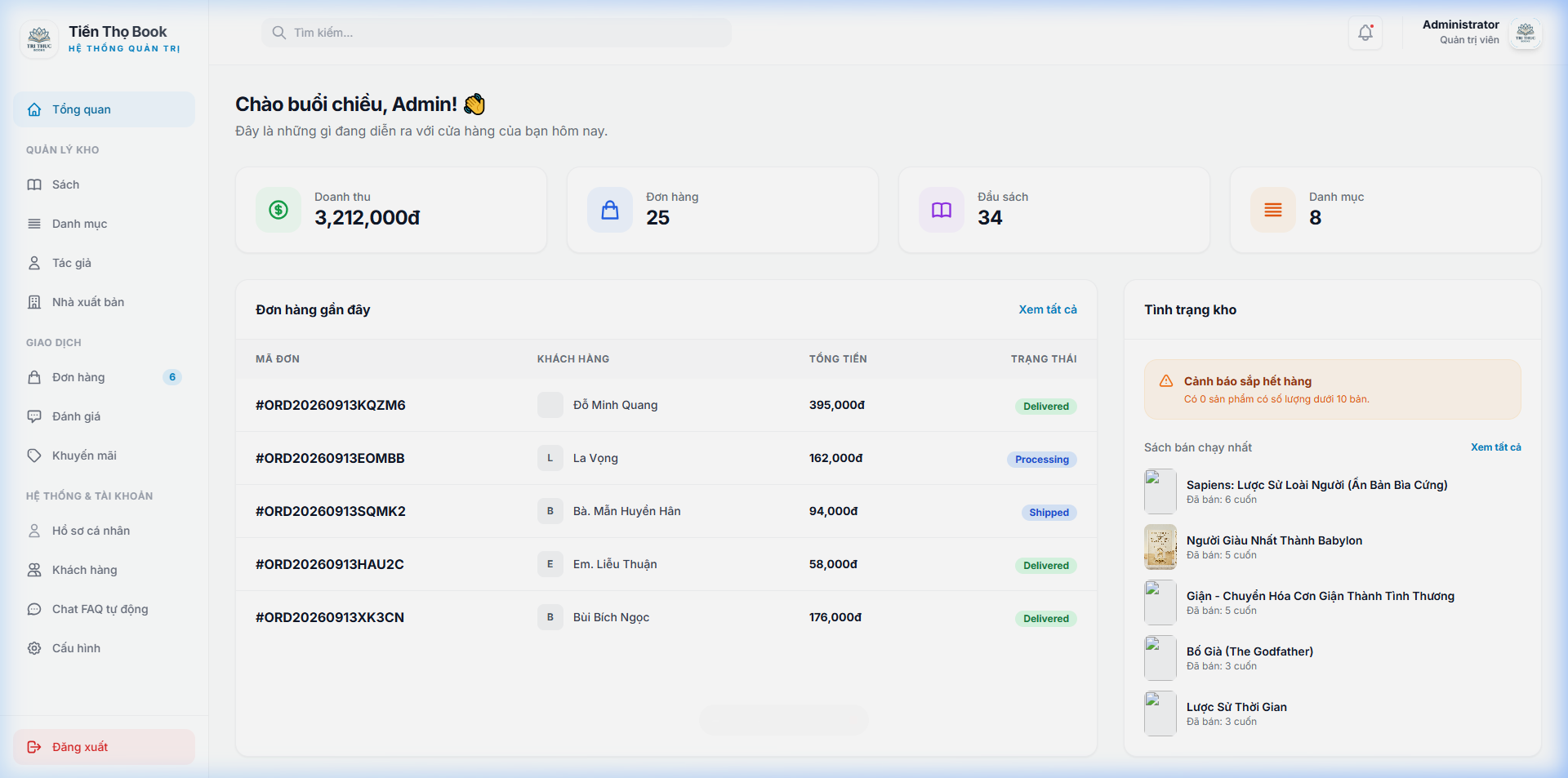Click Sapiens: Lược Sử Loài Người title
The image size is (1568, 778).
(x=1316, y=485)
